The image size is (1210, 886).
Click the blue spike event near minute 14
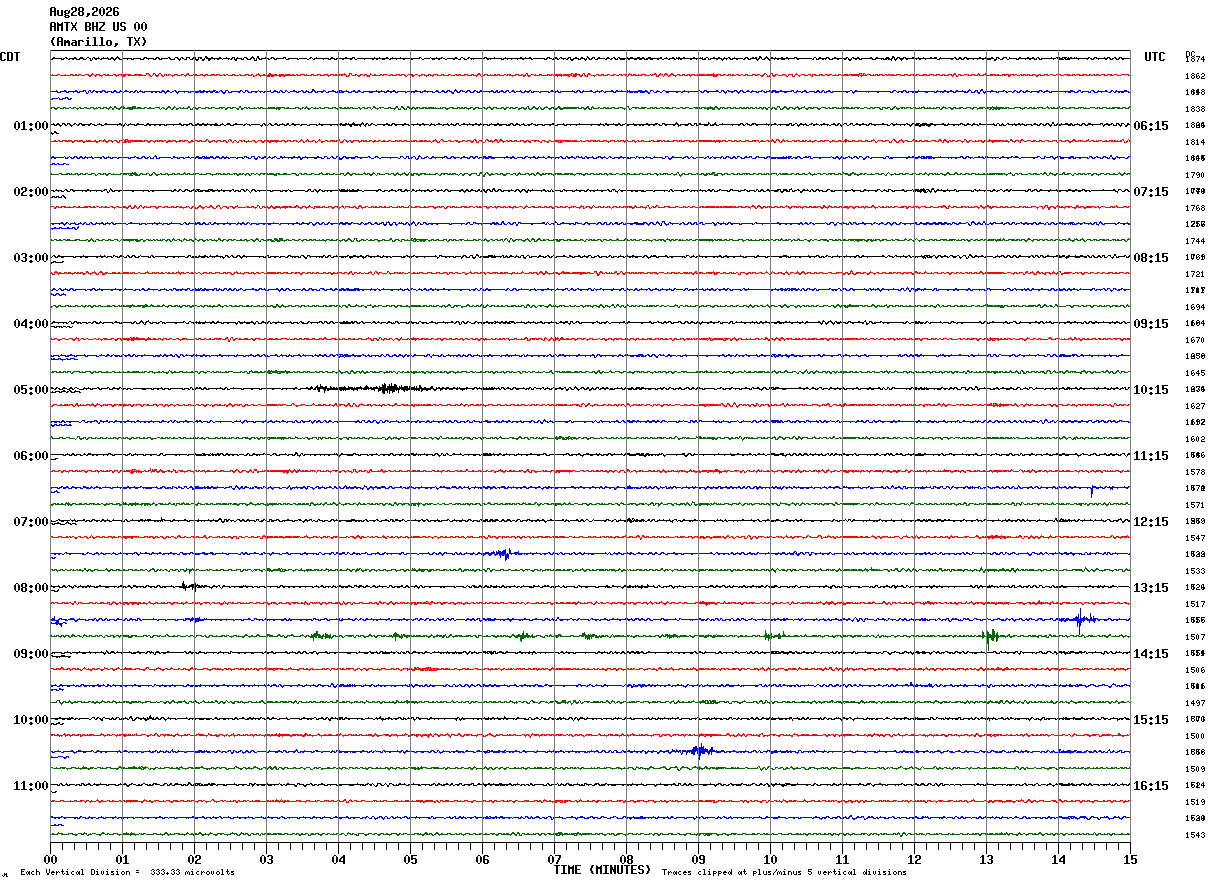[x=1080, y=620]
